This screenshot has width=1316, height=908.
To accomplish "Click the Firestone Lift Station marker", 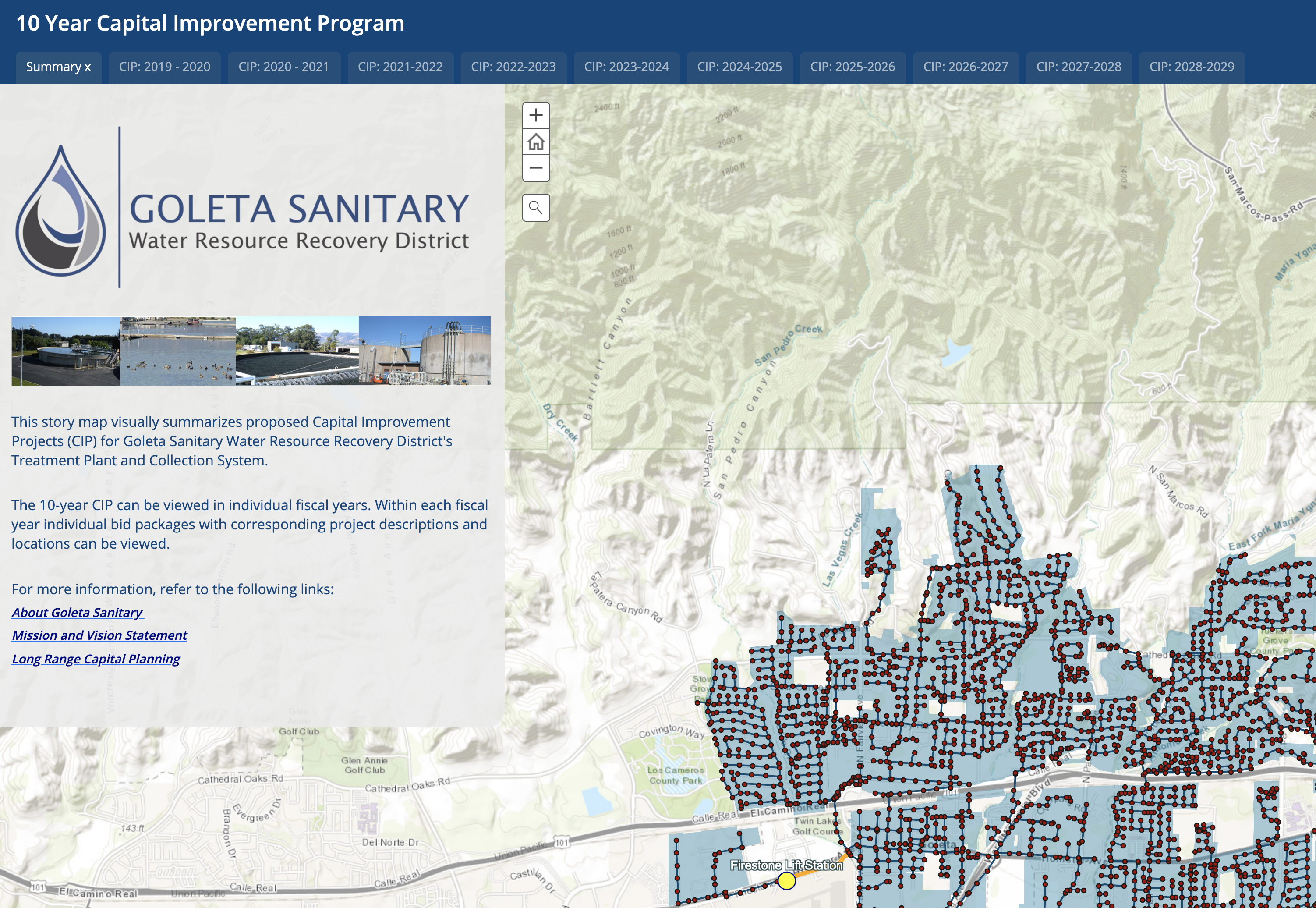I will 786,881.
